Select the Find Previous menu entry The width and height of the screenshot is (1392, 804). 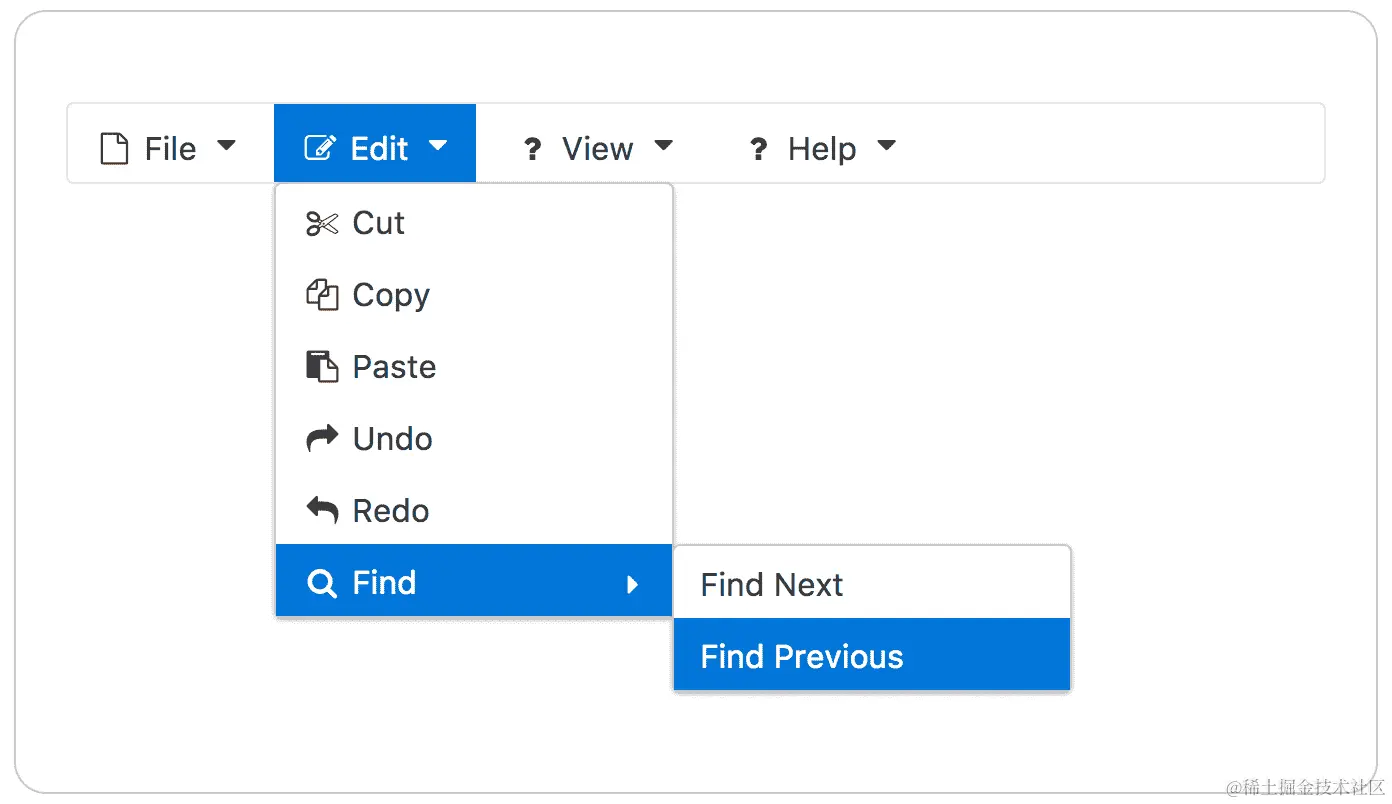coord(802,656)
